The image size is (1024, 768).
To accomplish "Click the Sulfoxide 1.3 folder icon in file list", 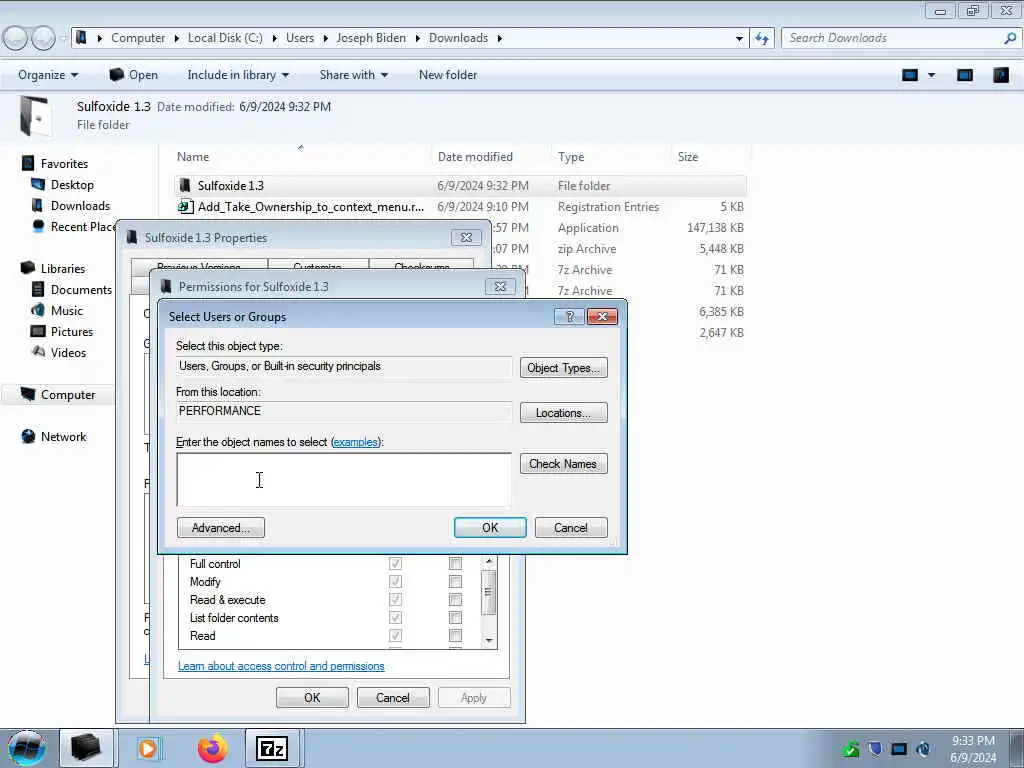I will click(185, 185).
